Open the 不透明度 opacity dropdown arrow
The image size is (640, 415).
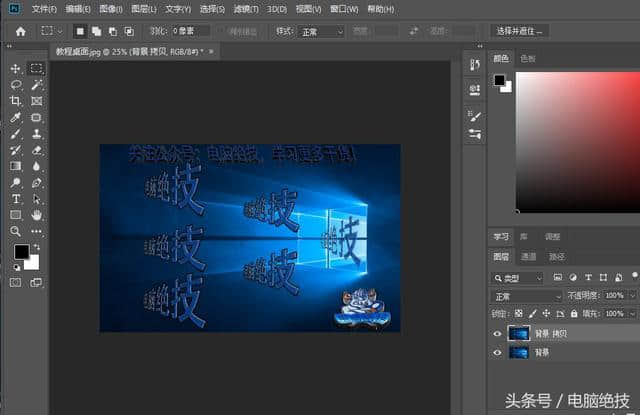click(x=632, y=295)
